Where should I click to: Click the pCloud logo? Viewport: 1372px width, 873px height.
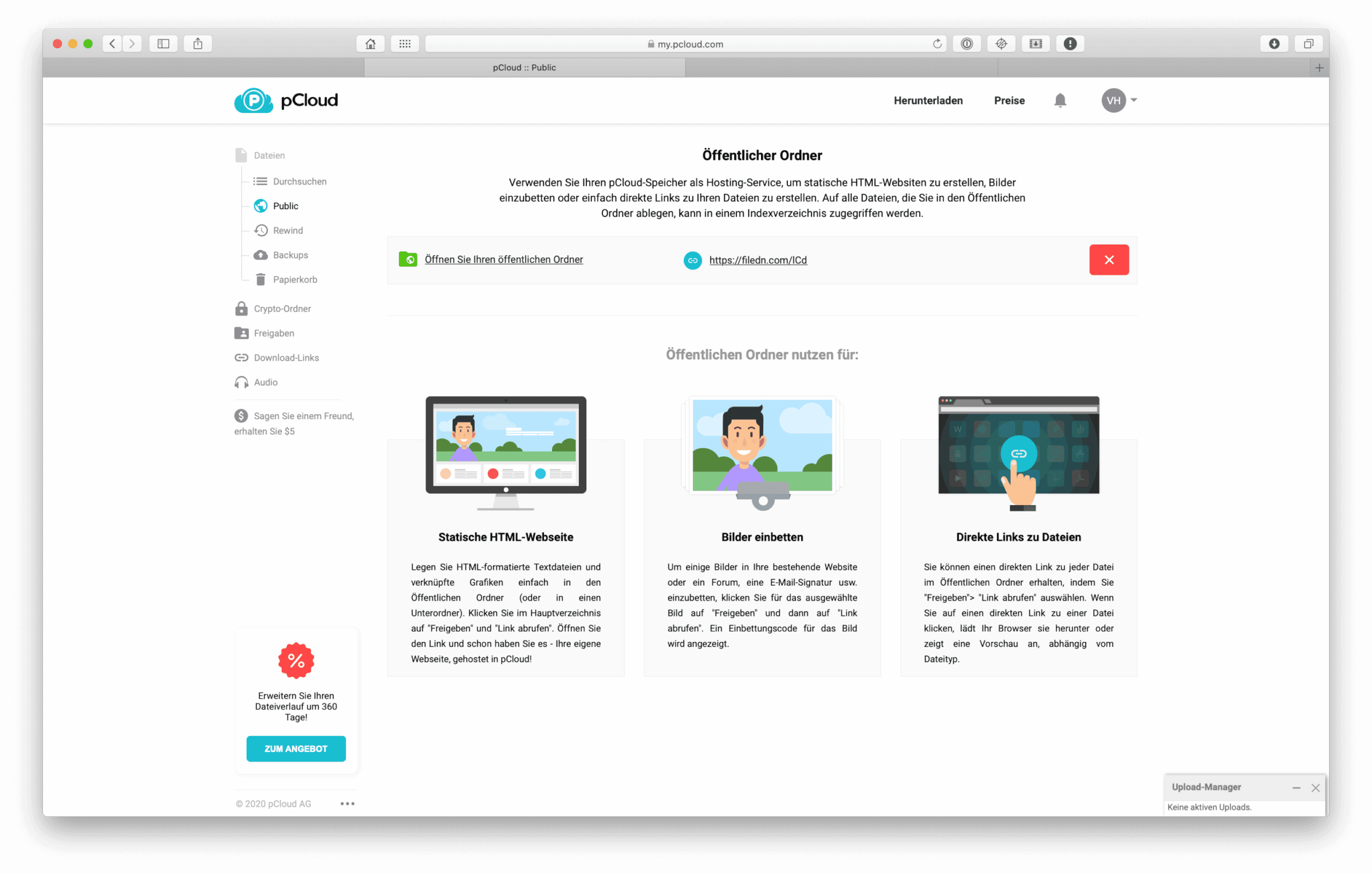coord(286,100)
